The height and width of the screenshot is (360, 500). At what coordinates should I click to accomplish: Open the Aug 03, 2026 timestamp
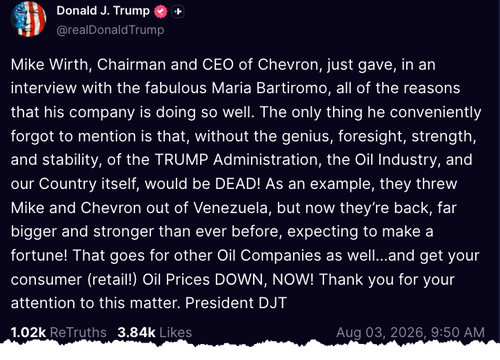point(410,332)
